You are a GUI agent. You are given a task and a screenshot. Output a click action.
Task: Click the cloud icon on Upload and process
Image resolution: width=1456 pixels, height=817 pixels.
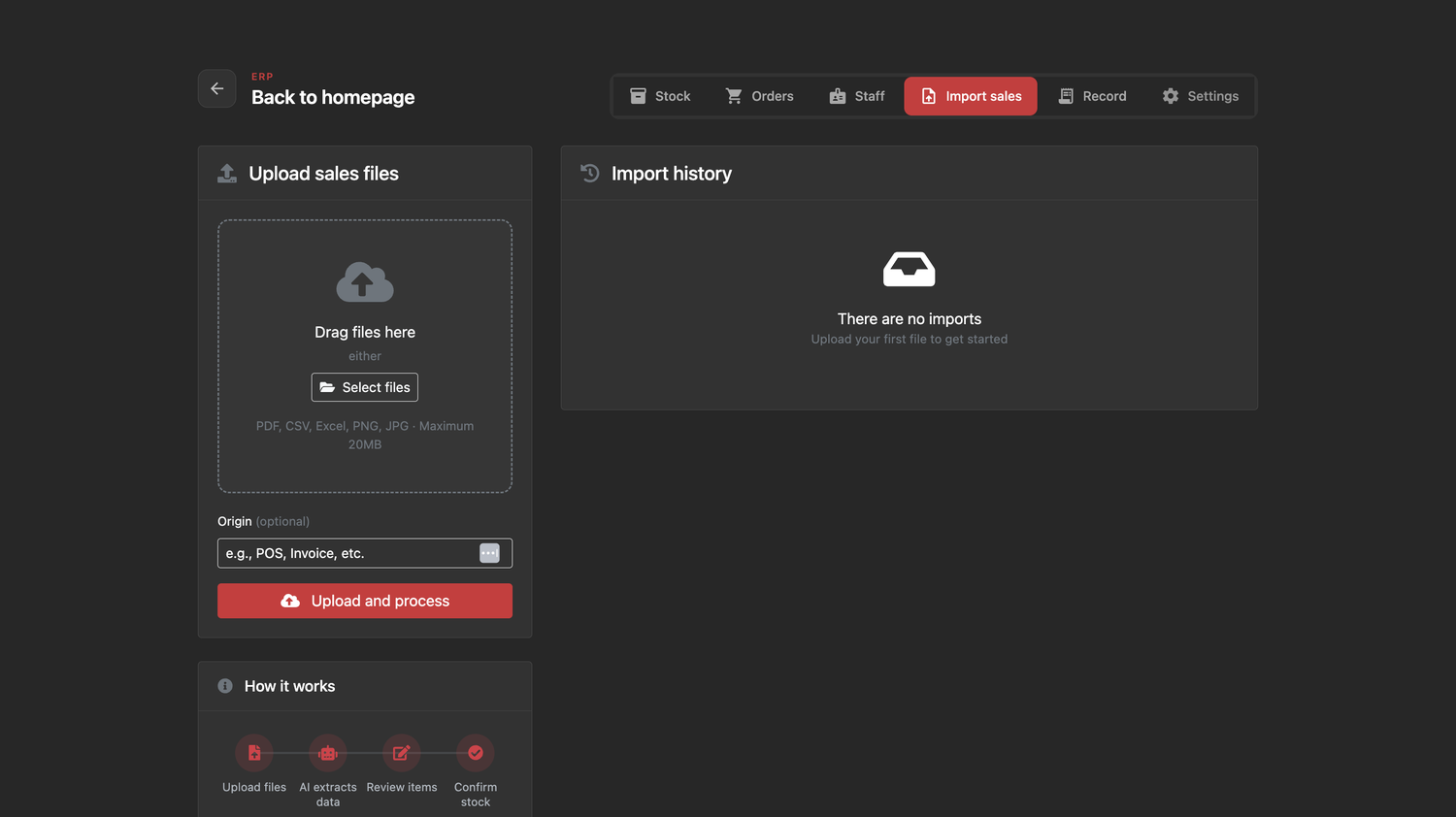point(290,601)
